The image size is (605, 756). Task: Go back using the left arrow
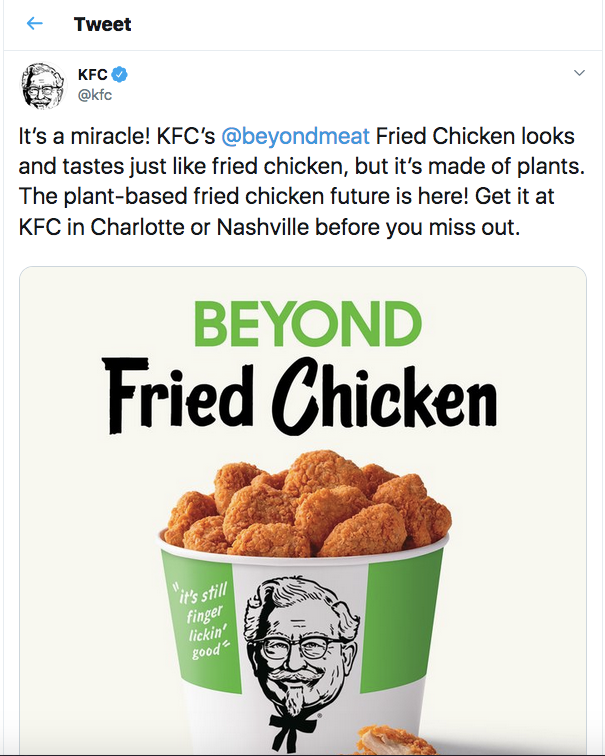[35, 24]
